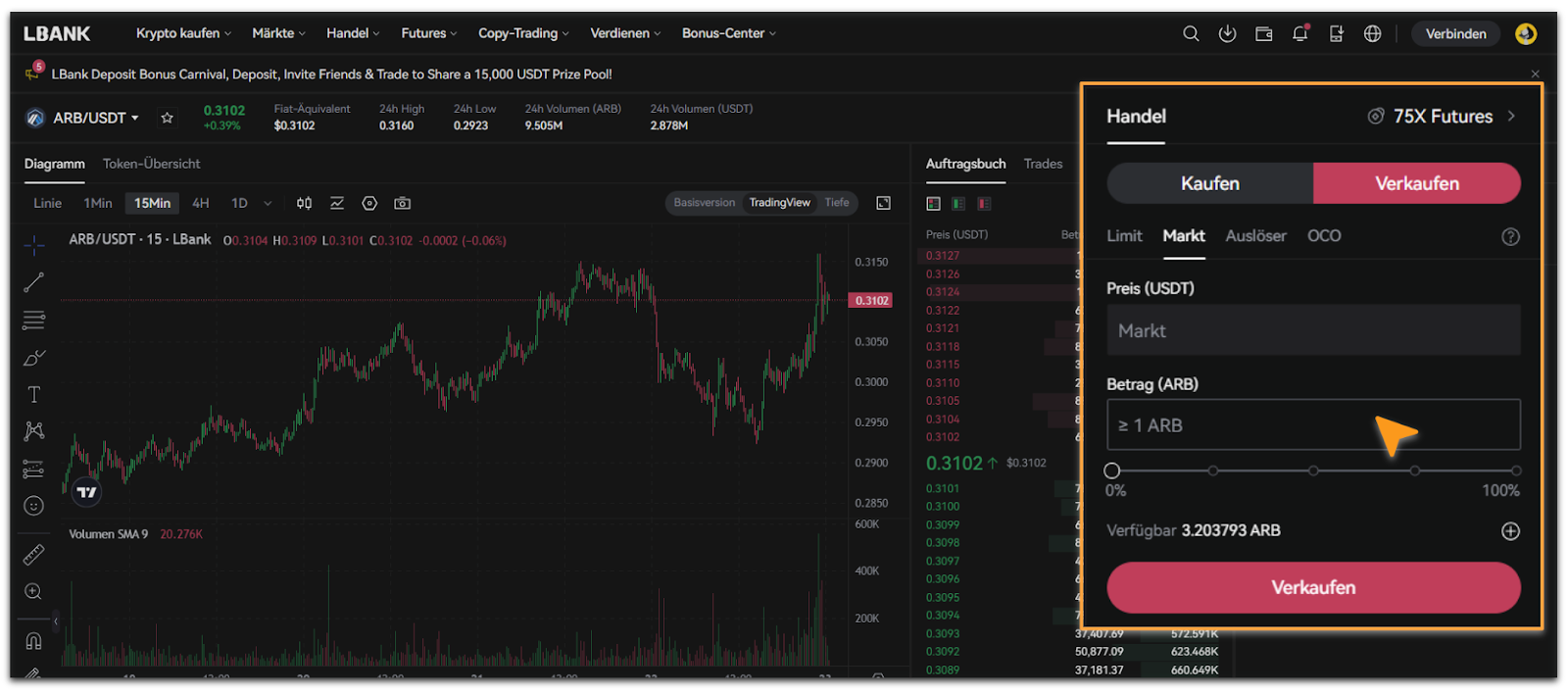
Task: Show combined buy and sell order book view
Action: (x=933, y=203)
